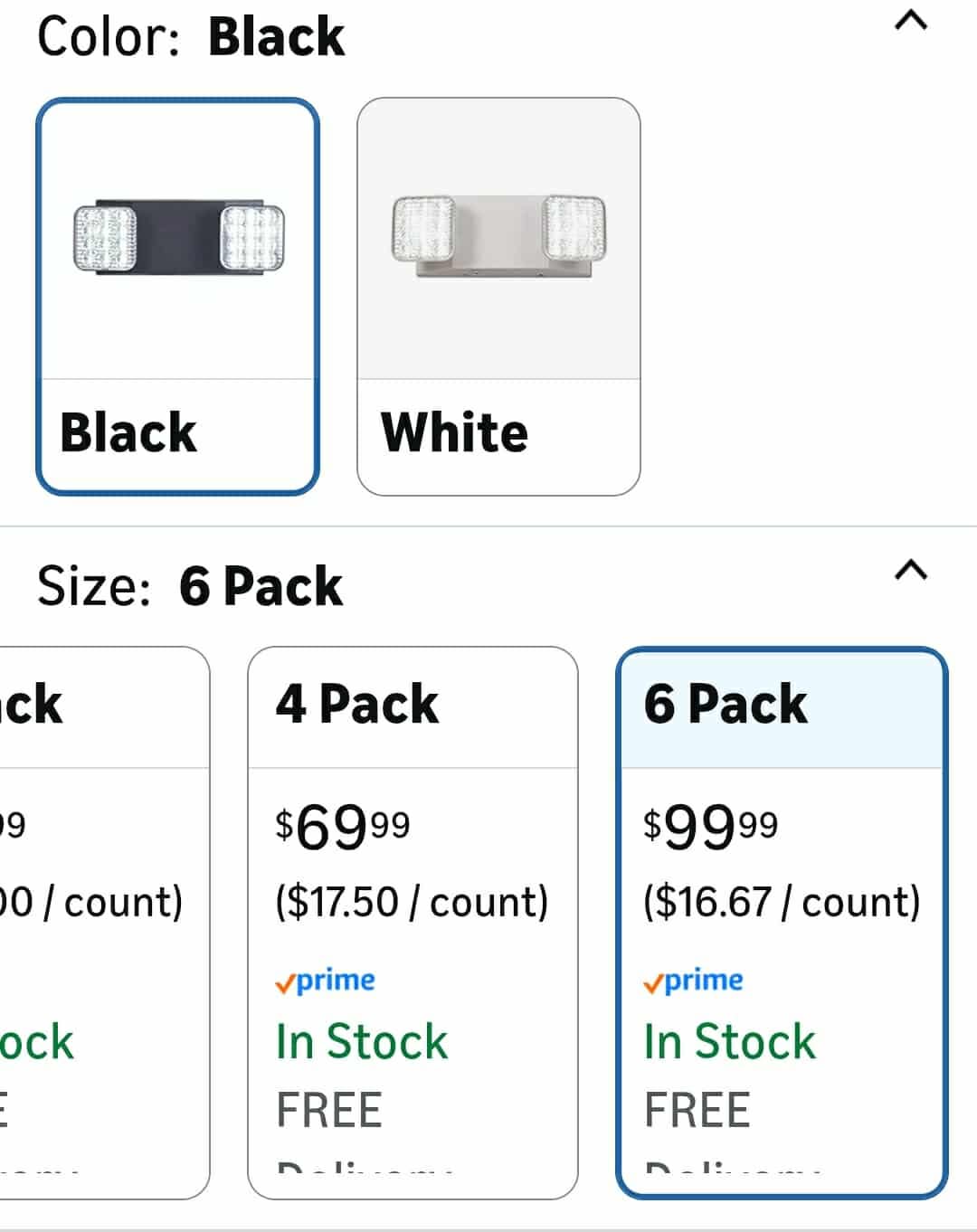
Task: Choose the 6 Pack size option
Action: 782,923
